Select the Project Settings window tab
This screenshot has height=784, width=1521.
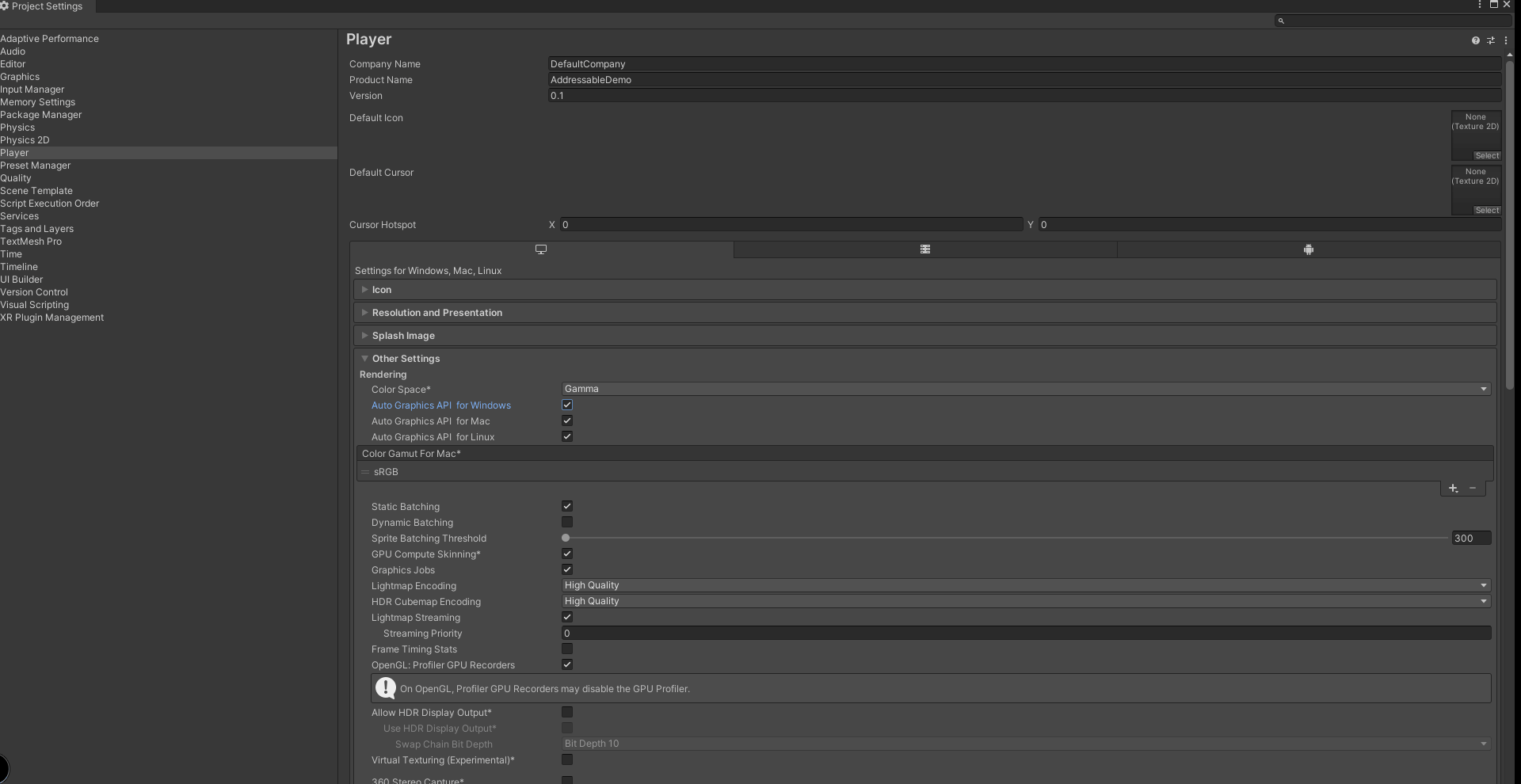(47, 6)
